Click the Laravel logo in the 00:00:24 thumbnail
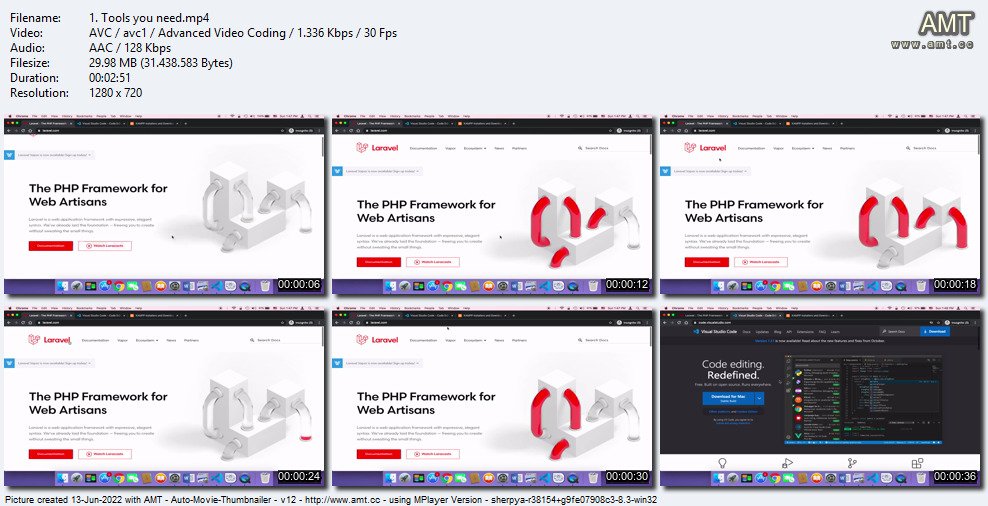 49,340
